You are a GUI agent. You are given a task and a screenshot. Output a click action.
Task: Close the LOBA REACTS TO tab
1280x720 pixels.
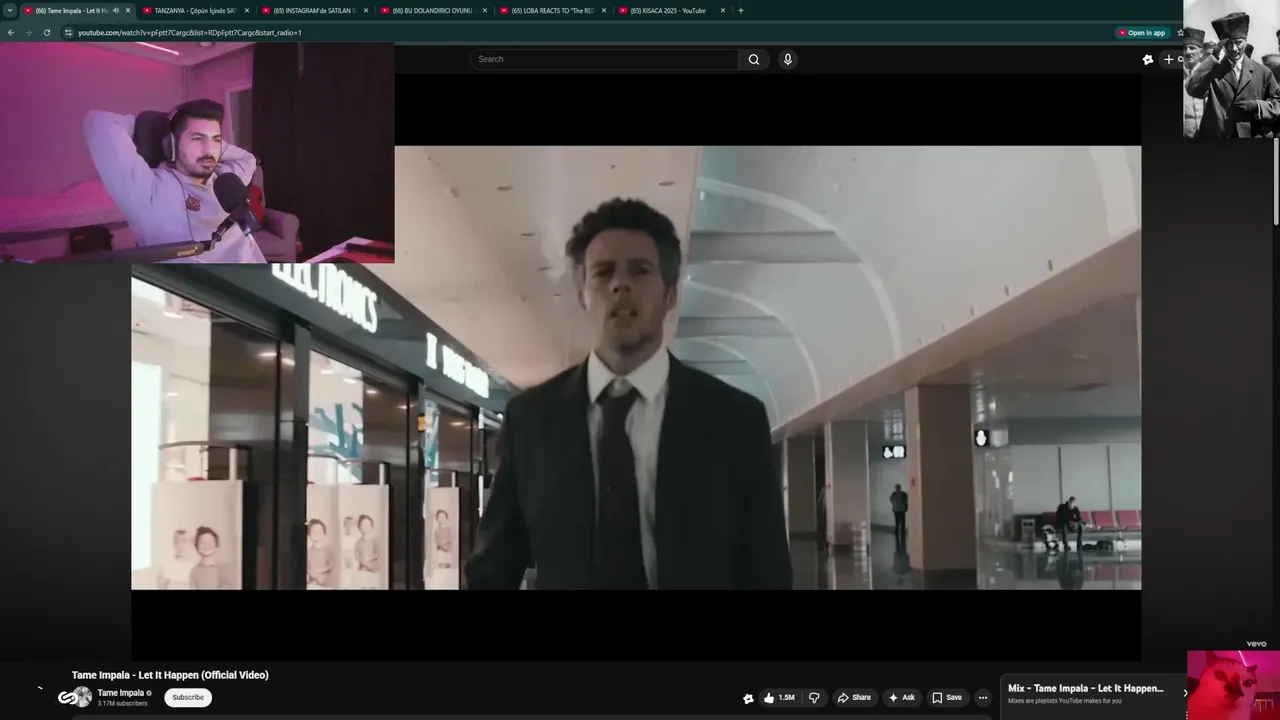pos(604,11)
